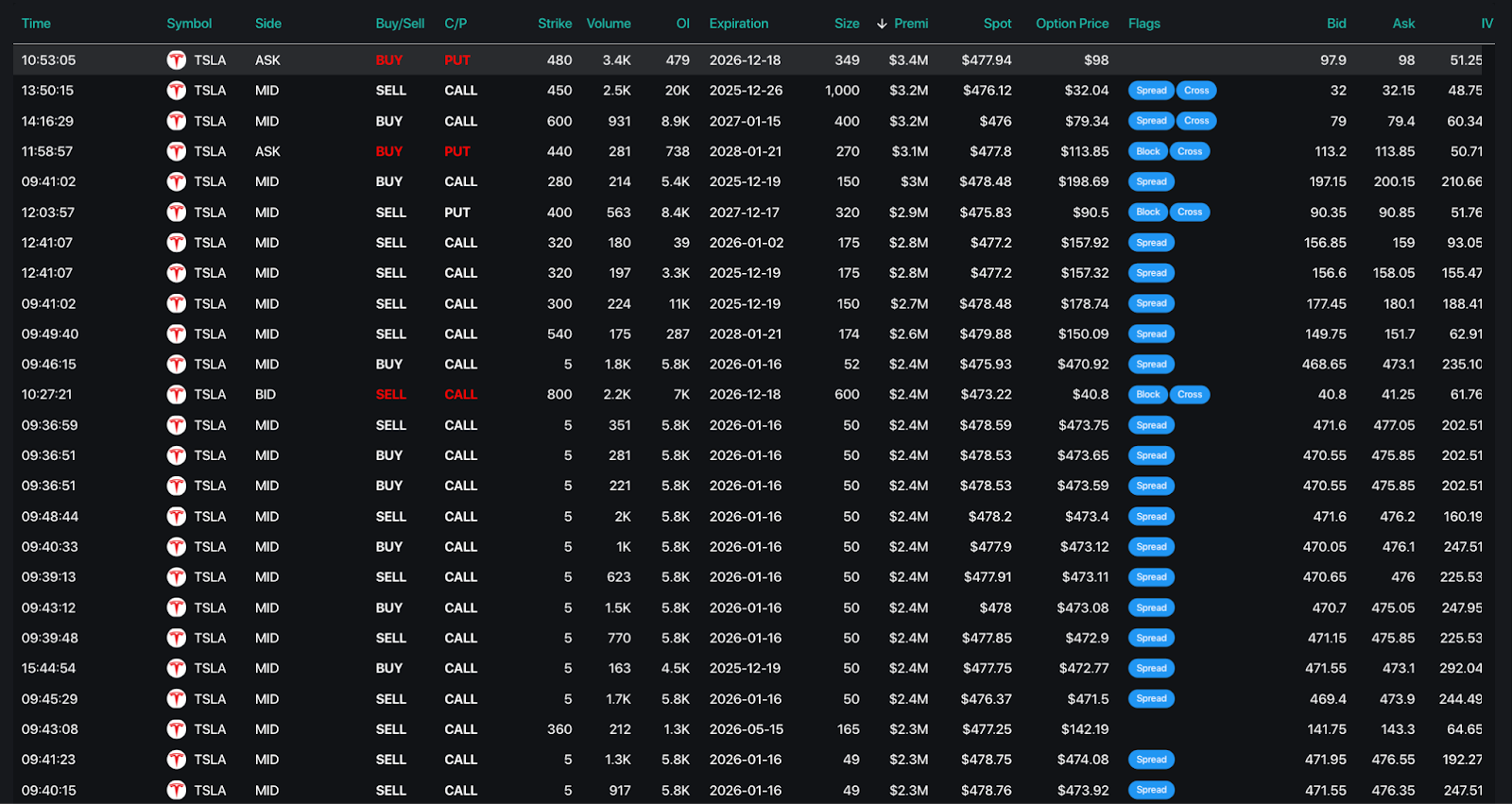Viewport: 1512px width, 804px height.
Task: Sort by the Strike column header
Action: (555, 24)
